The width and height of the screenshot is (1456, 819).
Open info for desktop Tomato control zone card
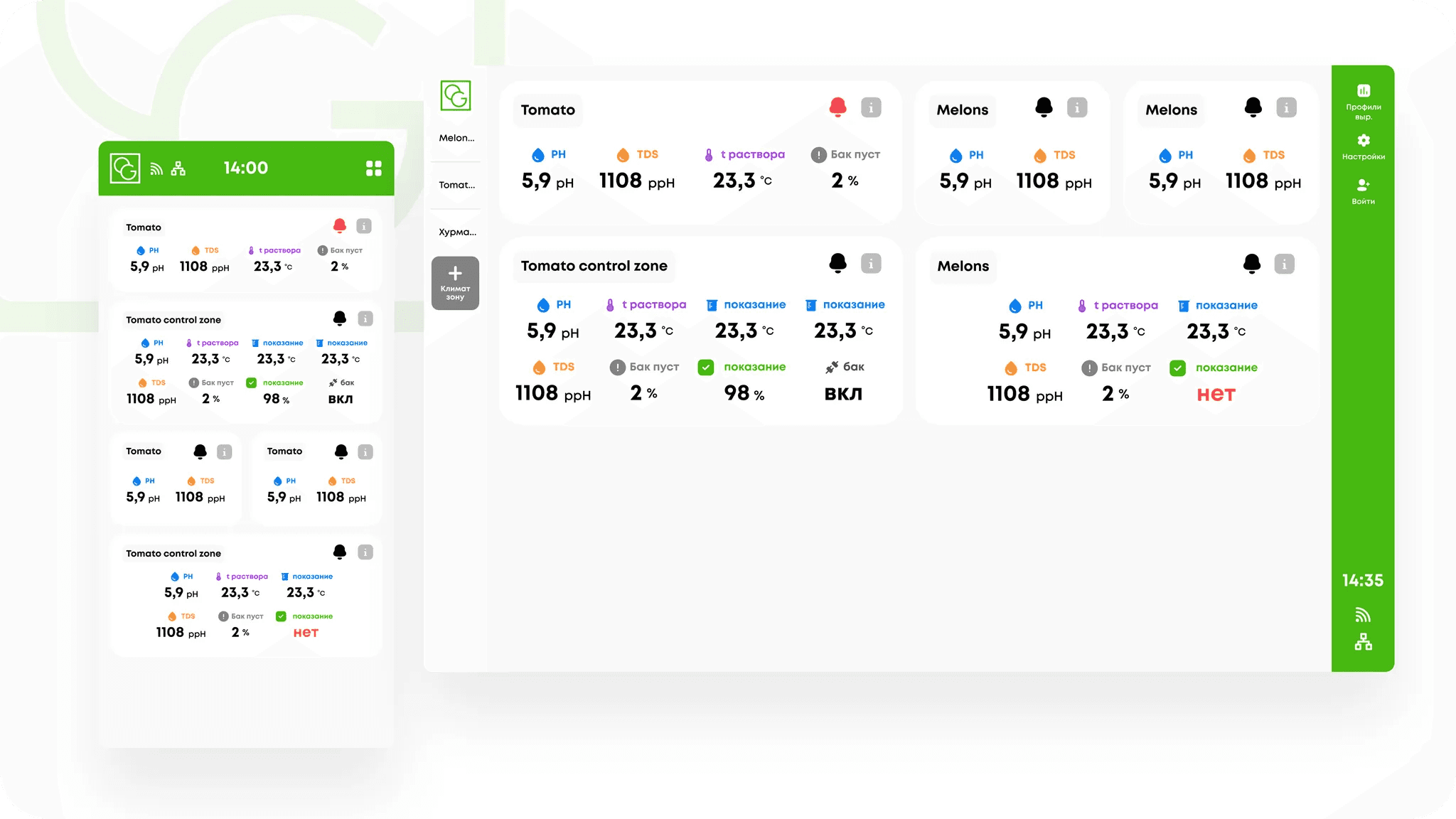pos(871,264)
